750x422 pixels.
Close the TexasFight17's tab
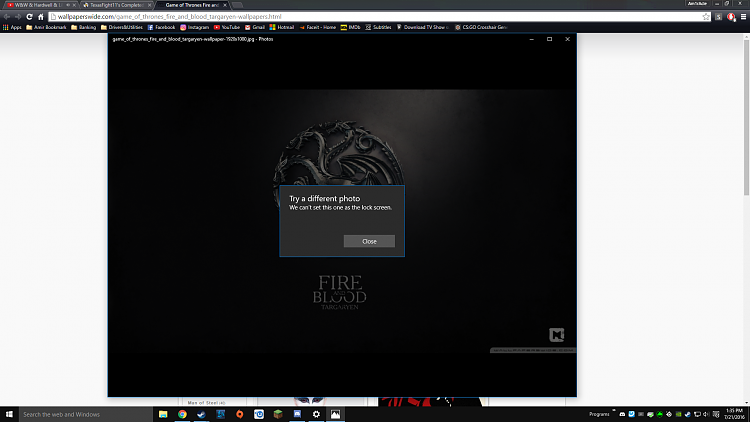149,5
